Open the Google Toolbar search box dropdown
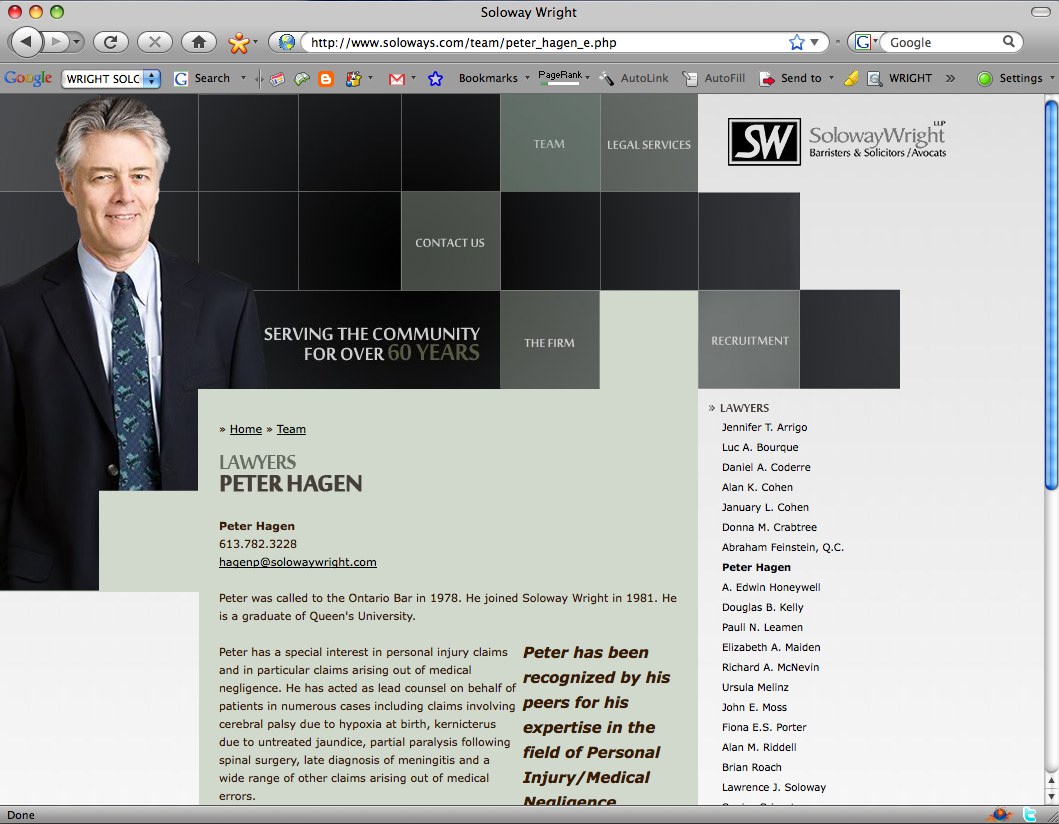1059x824 pixels. click(x=152, y=78)
